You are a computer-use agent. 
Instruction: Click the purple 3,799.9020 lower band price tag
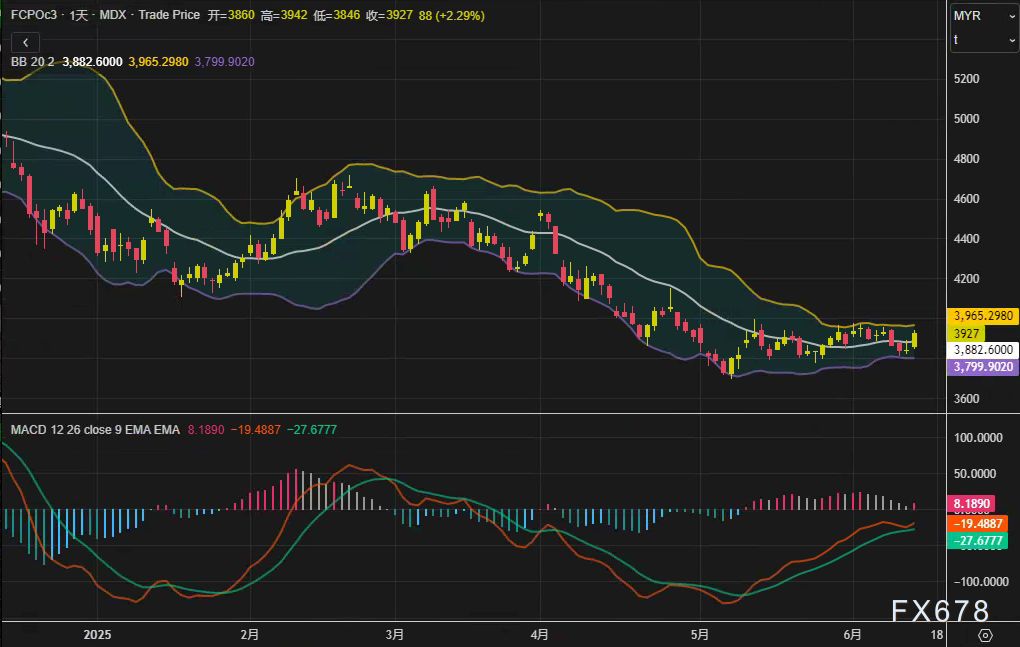pos(982,368)
